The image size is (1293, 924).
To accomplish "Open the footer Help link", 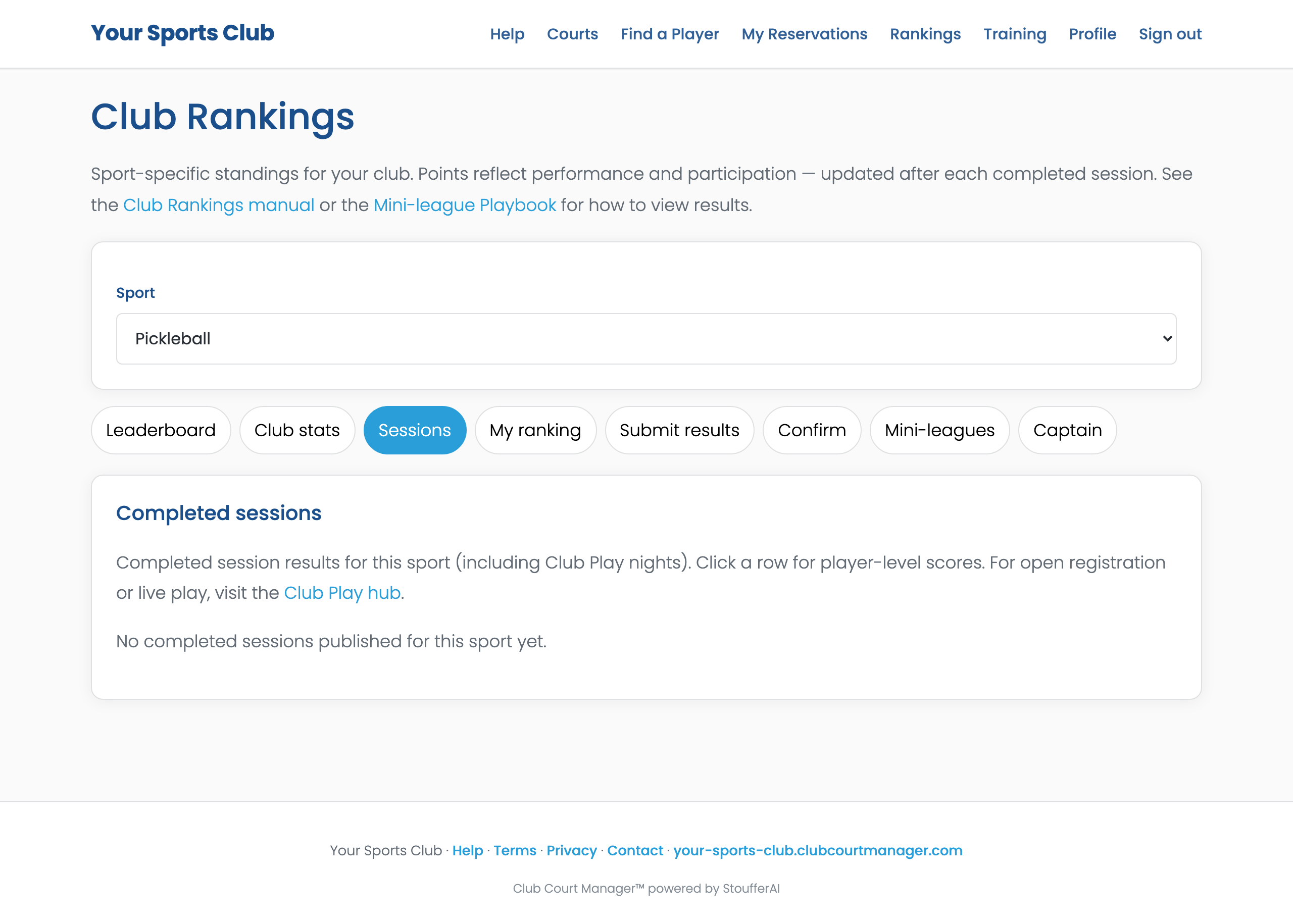I will (468, 851).
